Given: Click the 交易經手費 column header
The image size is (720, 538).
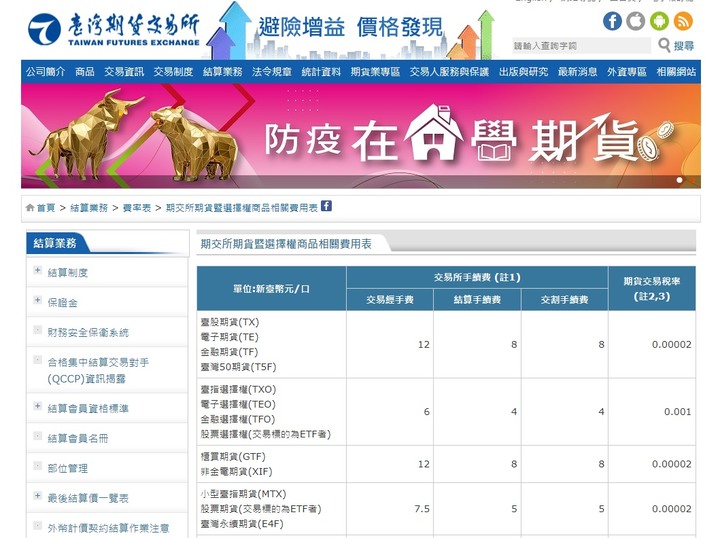Looking at the screenshot, I should click(390, 300).
